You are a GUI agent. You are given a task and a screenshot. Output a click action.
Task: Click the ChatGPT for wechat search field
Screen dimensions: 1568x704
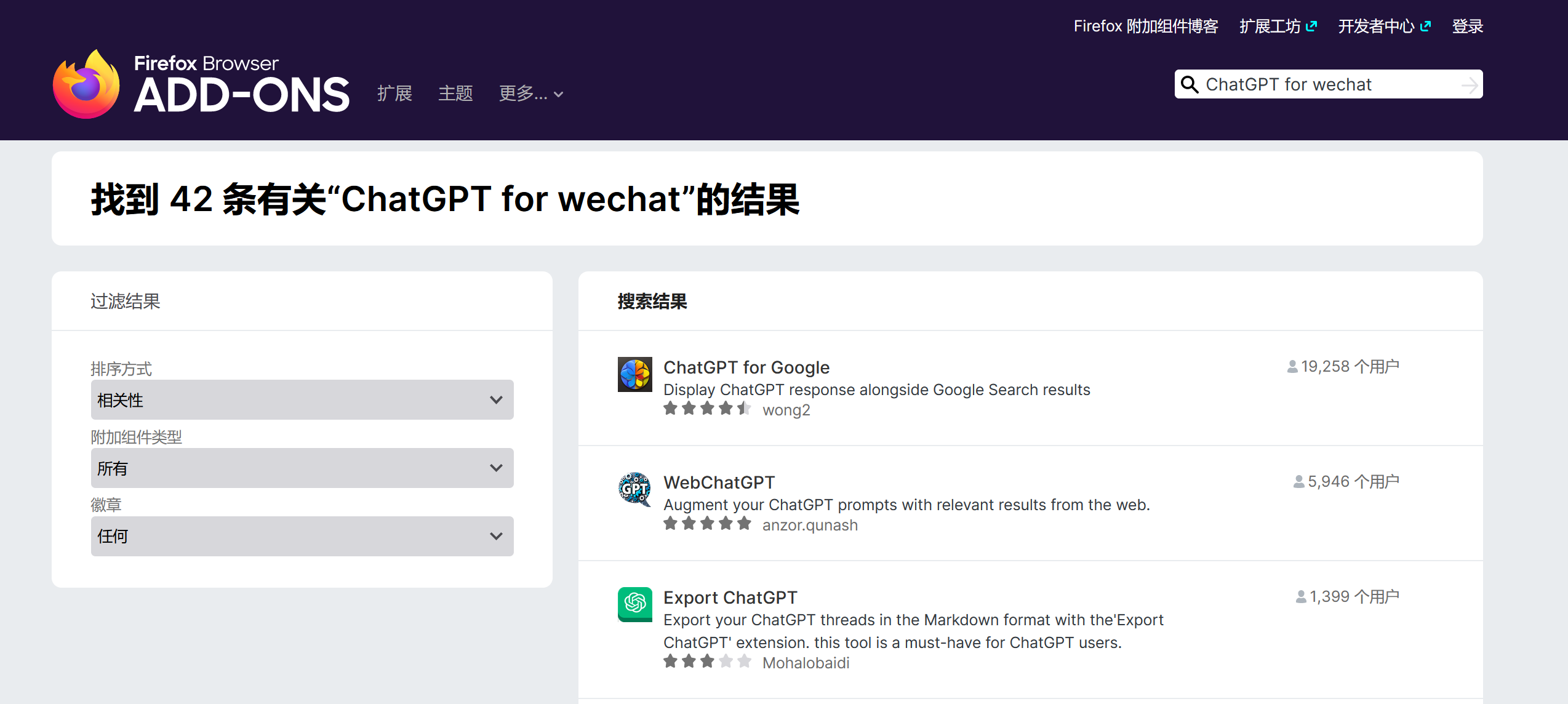coord(1323,84)
